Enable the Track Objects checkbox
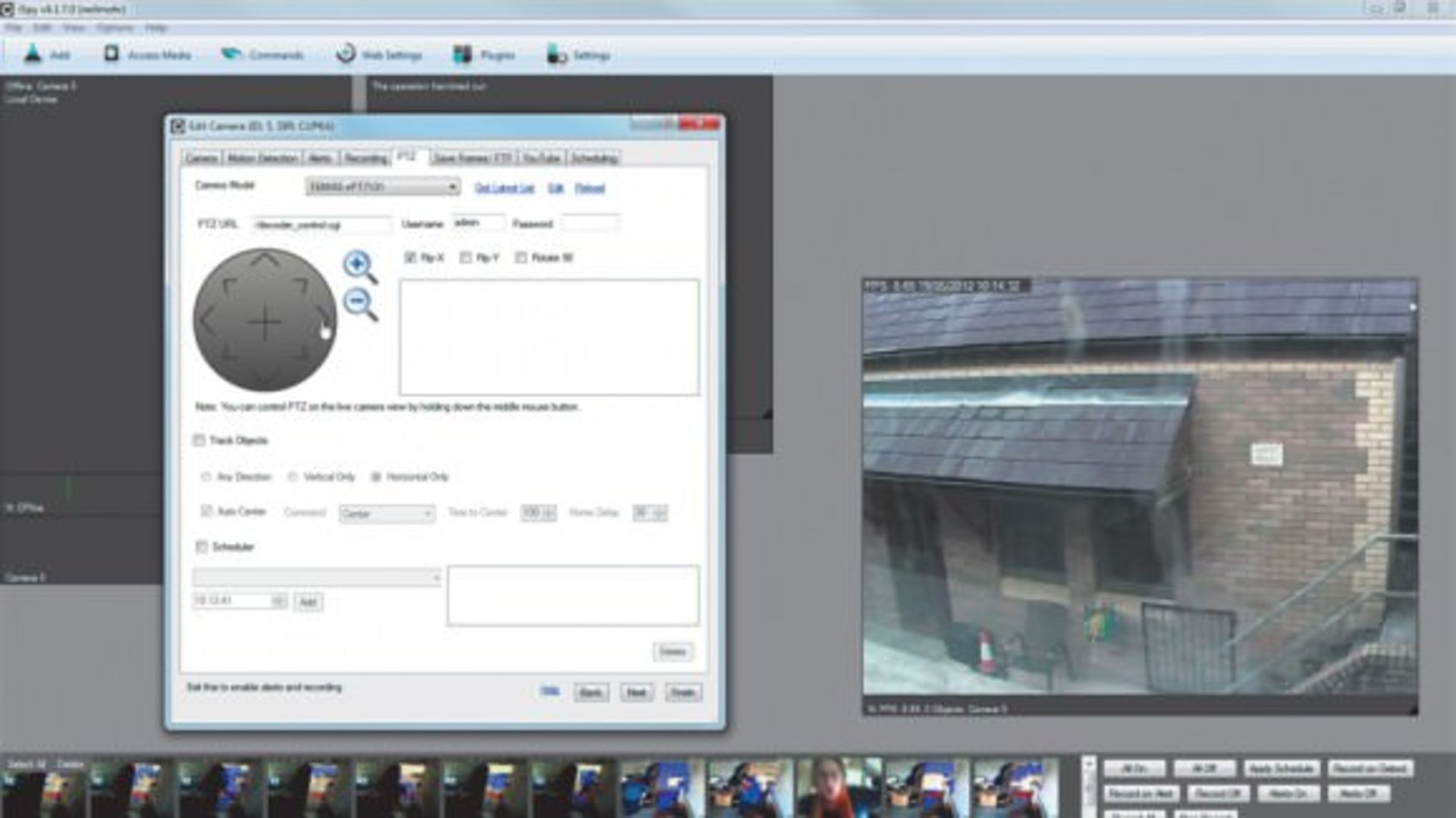Viewport: 1456px width, 818px height. (x=199, y=440)
